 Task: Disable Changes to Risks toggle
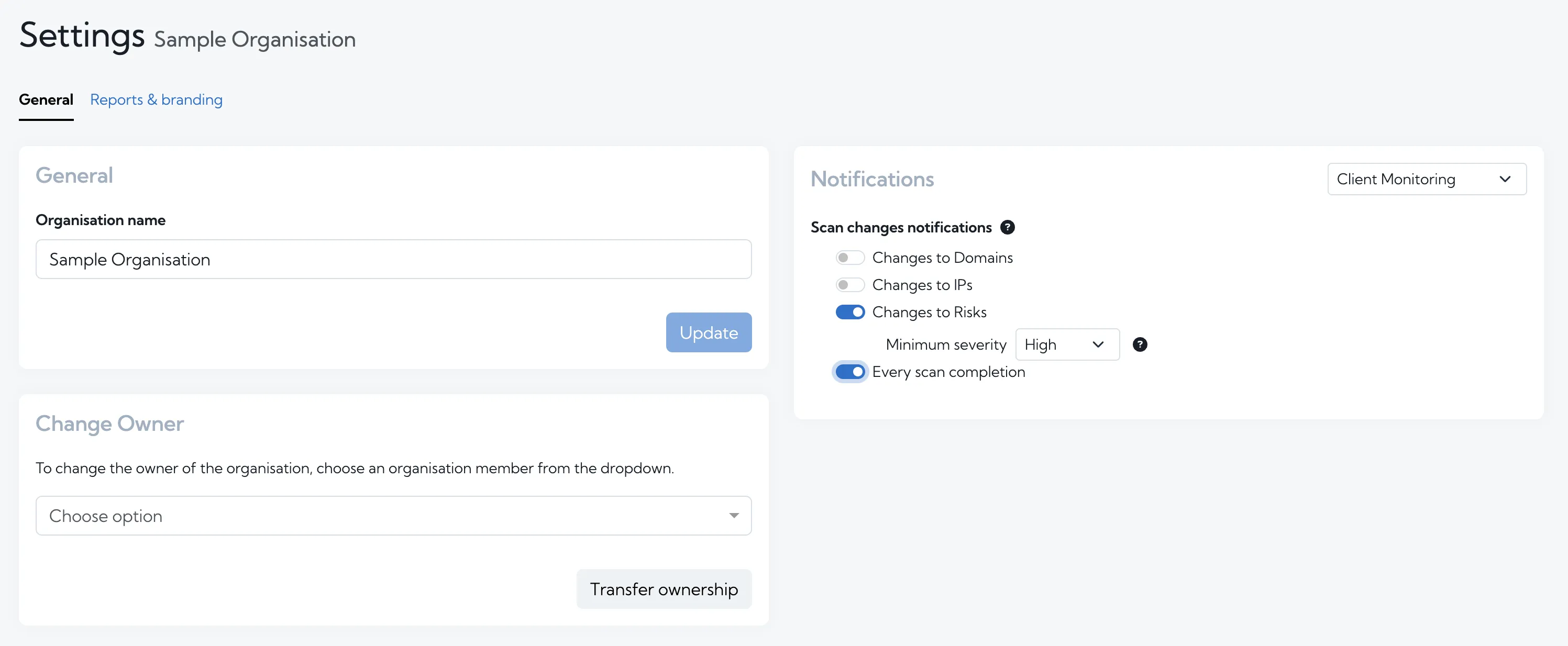tap(850, 312)
